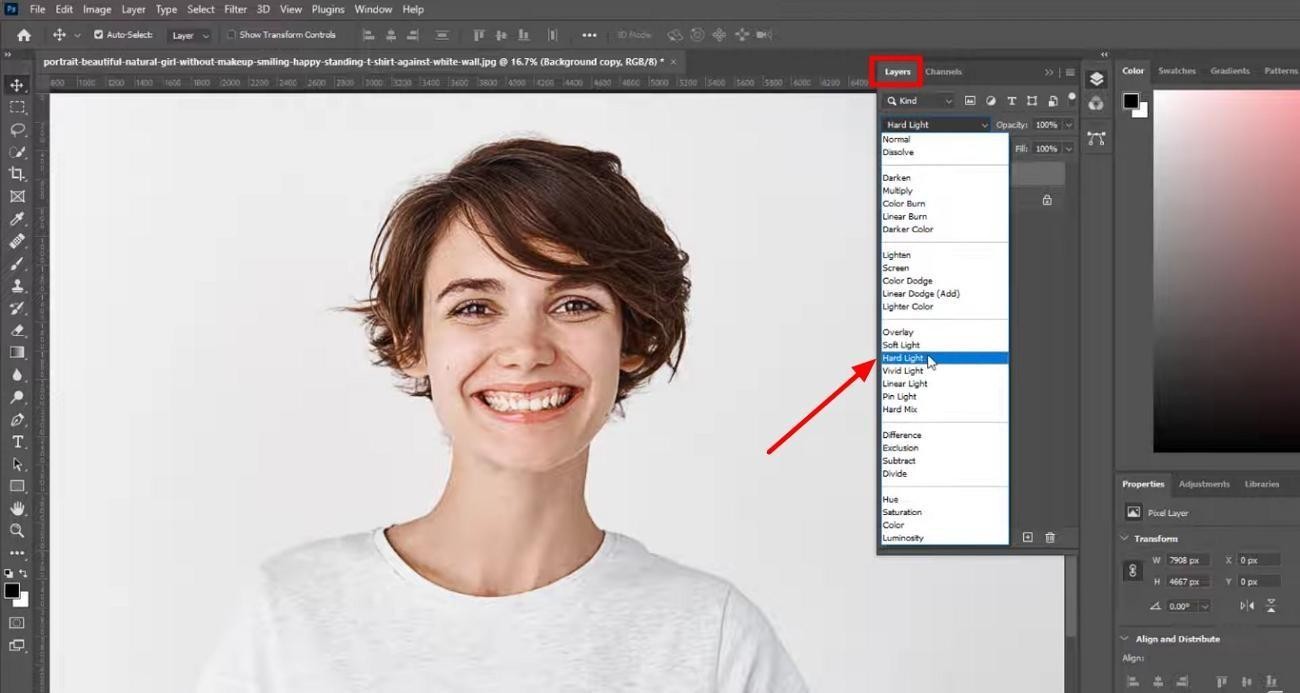
Task: Open the Hard Light blend mode dropdown
Action: point(936,125)
